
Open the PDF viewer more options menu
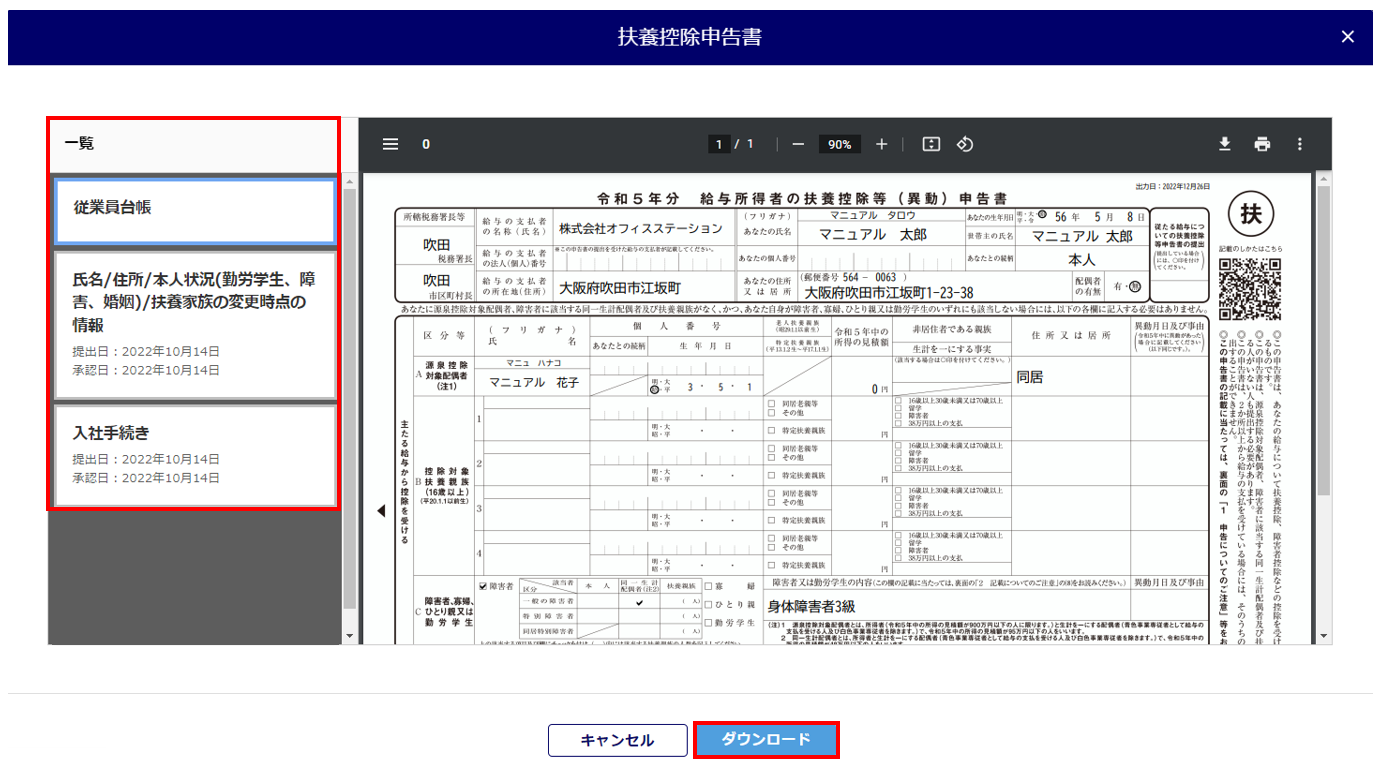(1300, 144)
